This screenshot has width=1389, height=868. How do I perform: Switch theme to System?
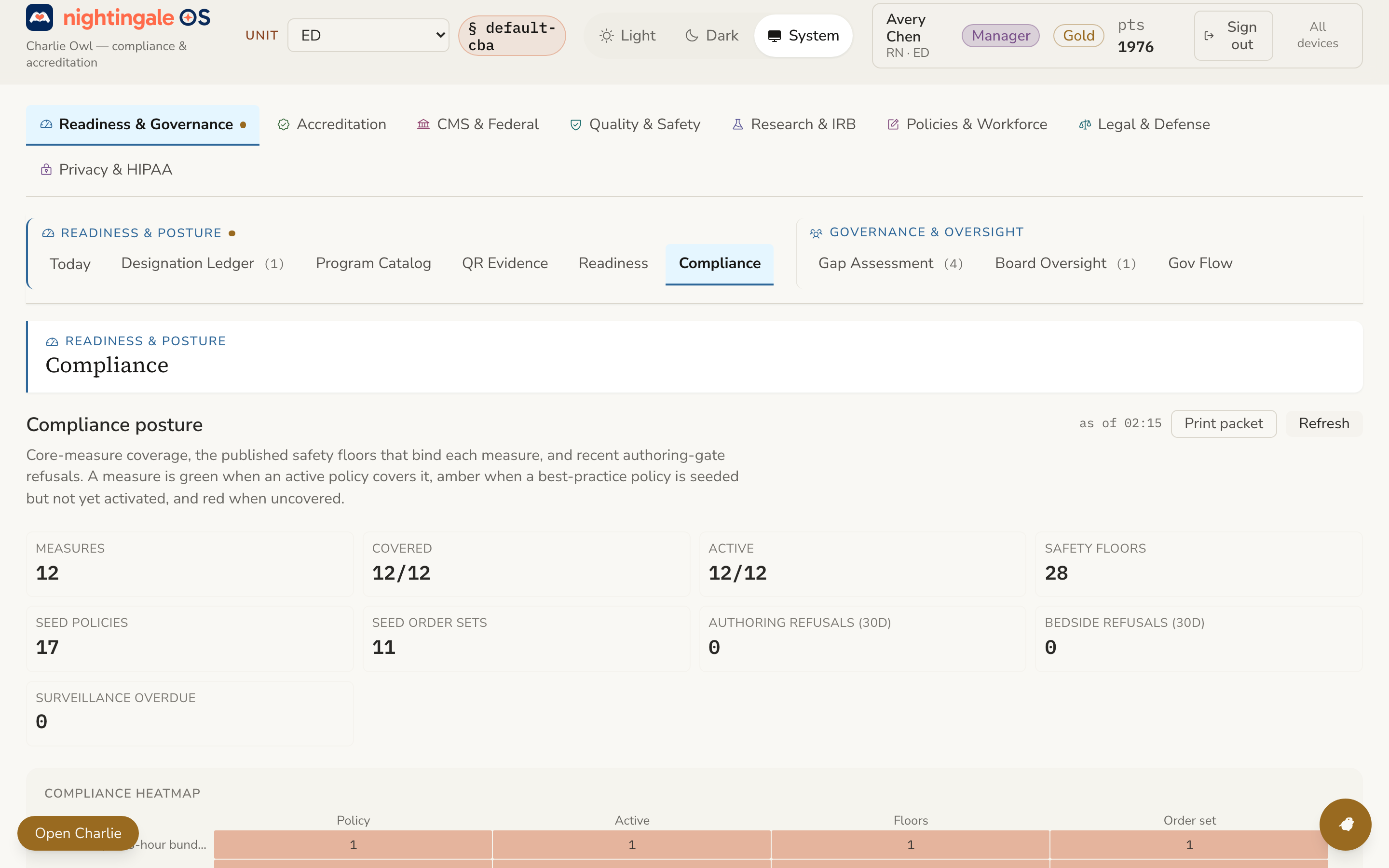pos(803,36)
